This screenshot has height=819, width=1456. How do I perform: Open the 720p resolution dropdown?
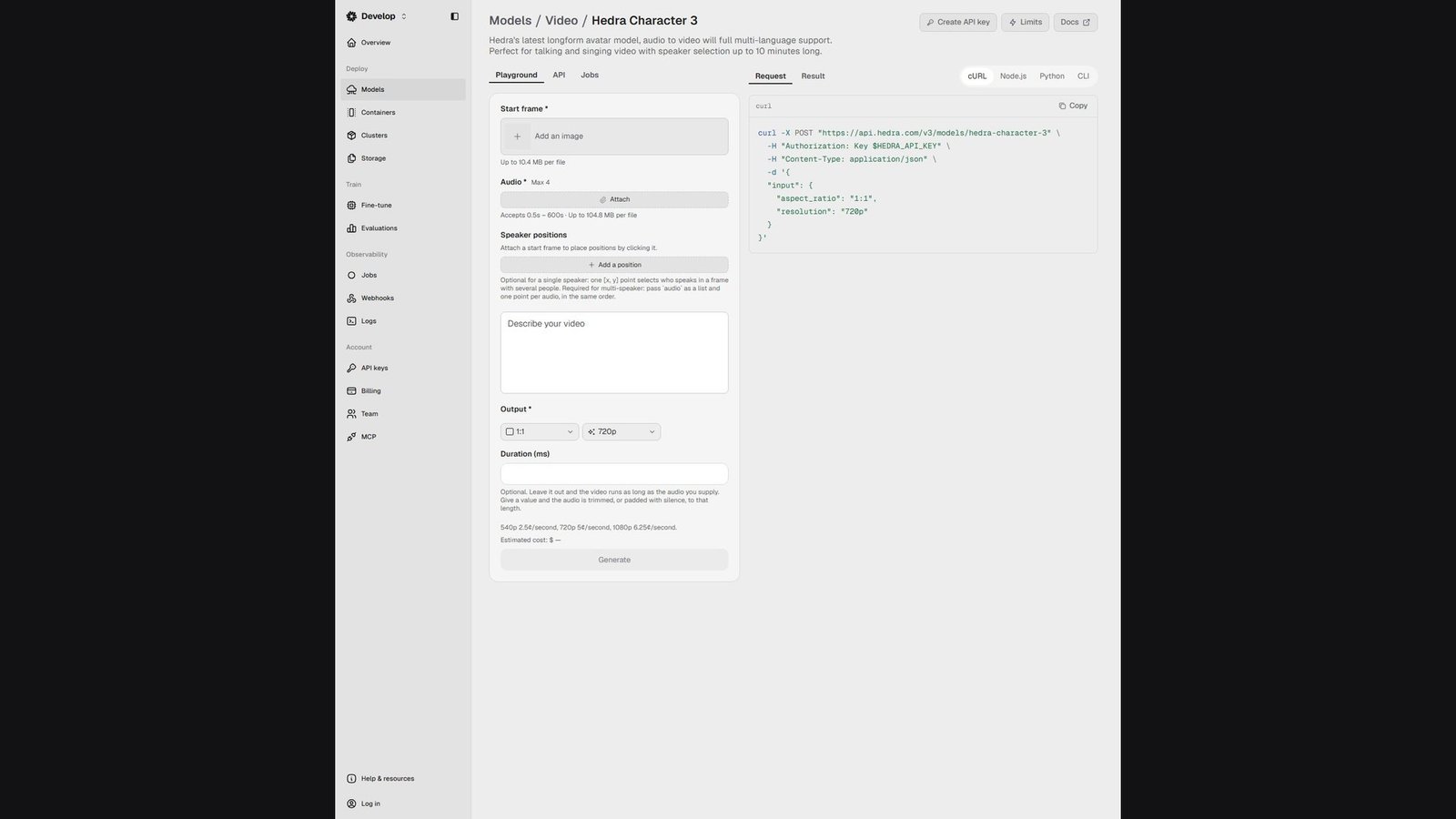click(622, 432)
